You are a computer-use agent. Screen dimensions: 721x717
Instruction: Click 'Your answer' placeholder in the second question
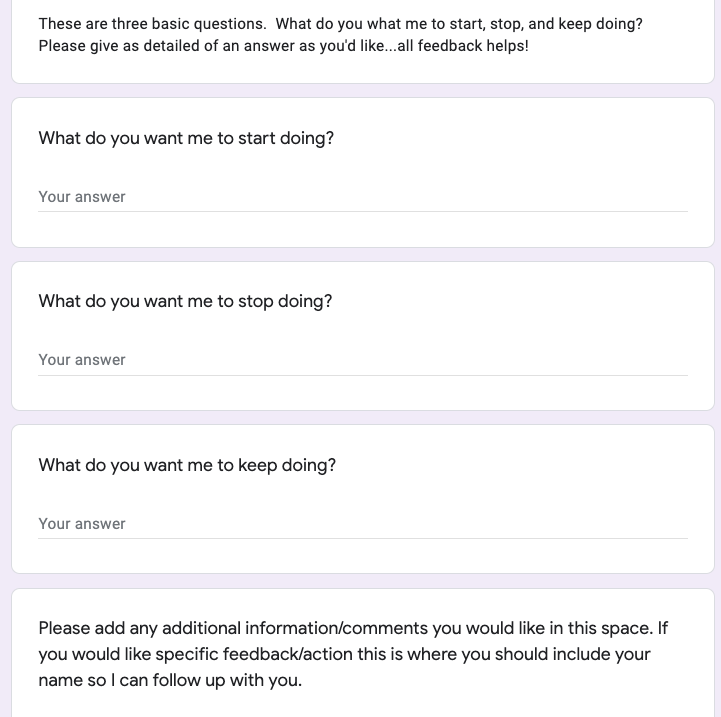click(82, 360)
